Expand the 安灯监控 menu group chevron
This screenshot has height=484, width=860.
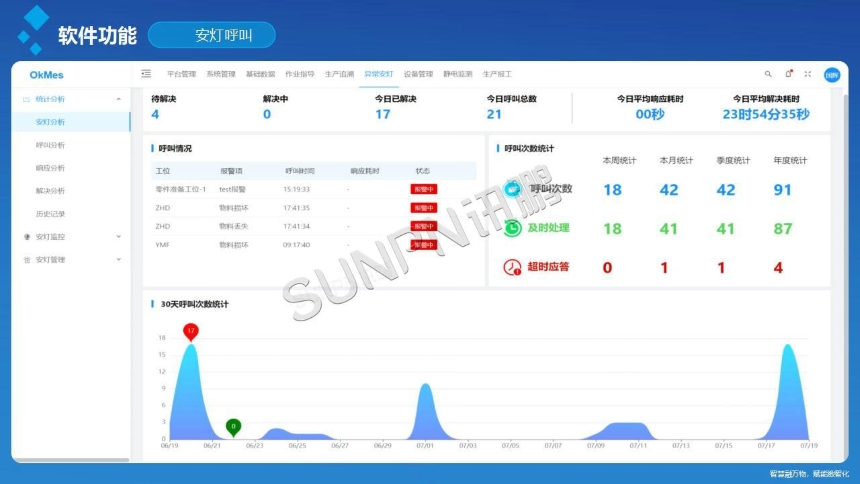(x=118, y=237)
